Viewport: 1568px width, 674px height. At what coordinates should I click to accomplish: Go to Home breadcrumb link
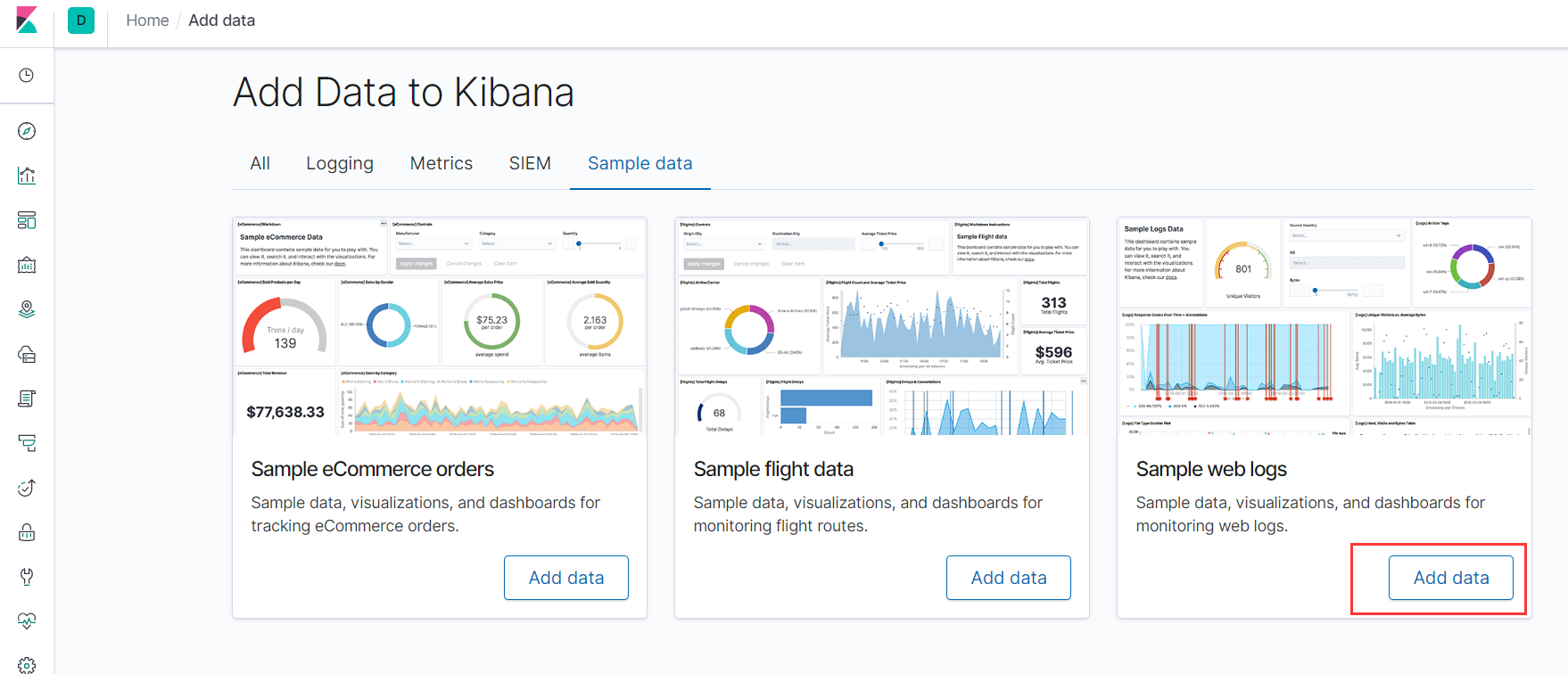(147, 21)
